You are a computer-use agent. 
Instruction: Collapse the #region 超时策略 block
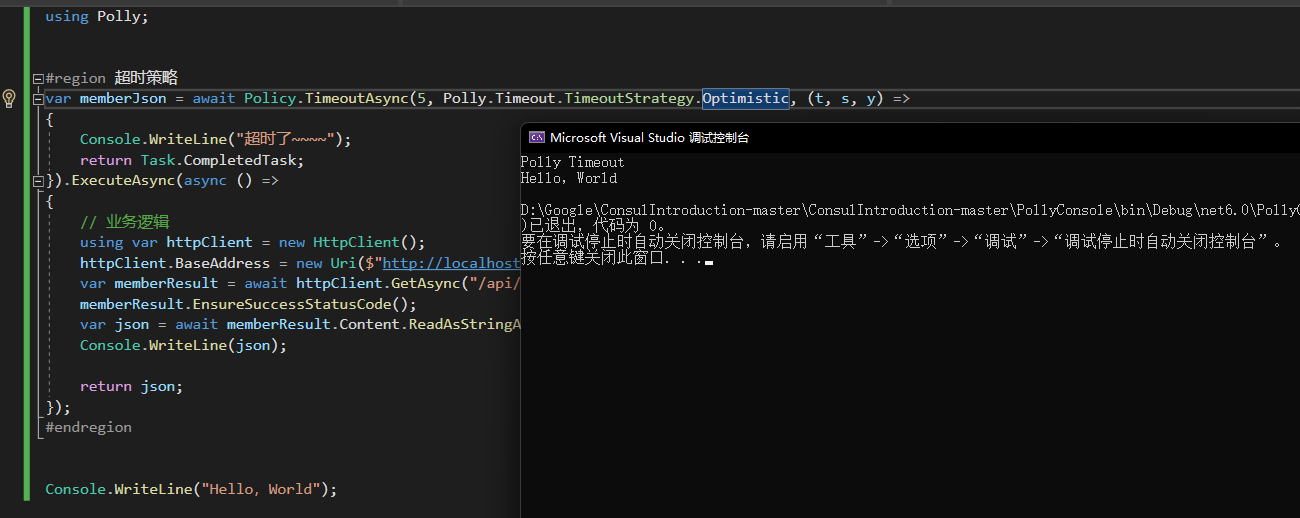38,78
